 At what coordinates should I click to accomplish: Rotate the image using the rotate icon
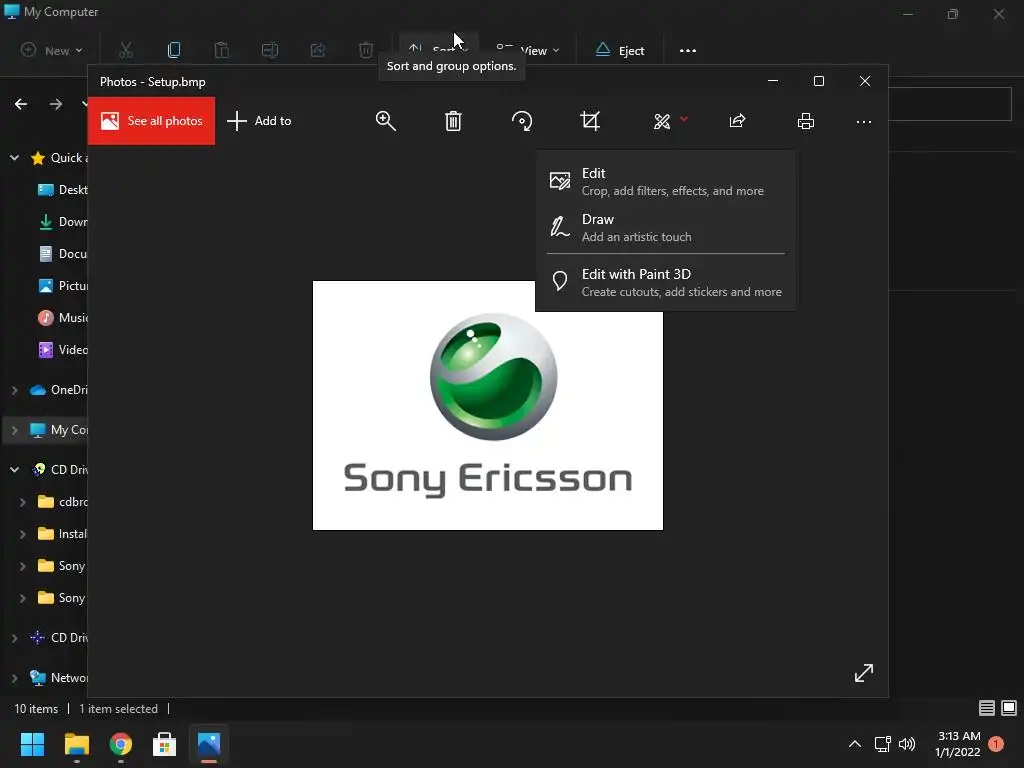pos(522,121)
